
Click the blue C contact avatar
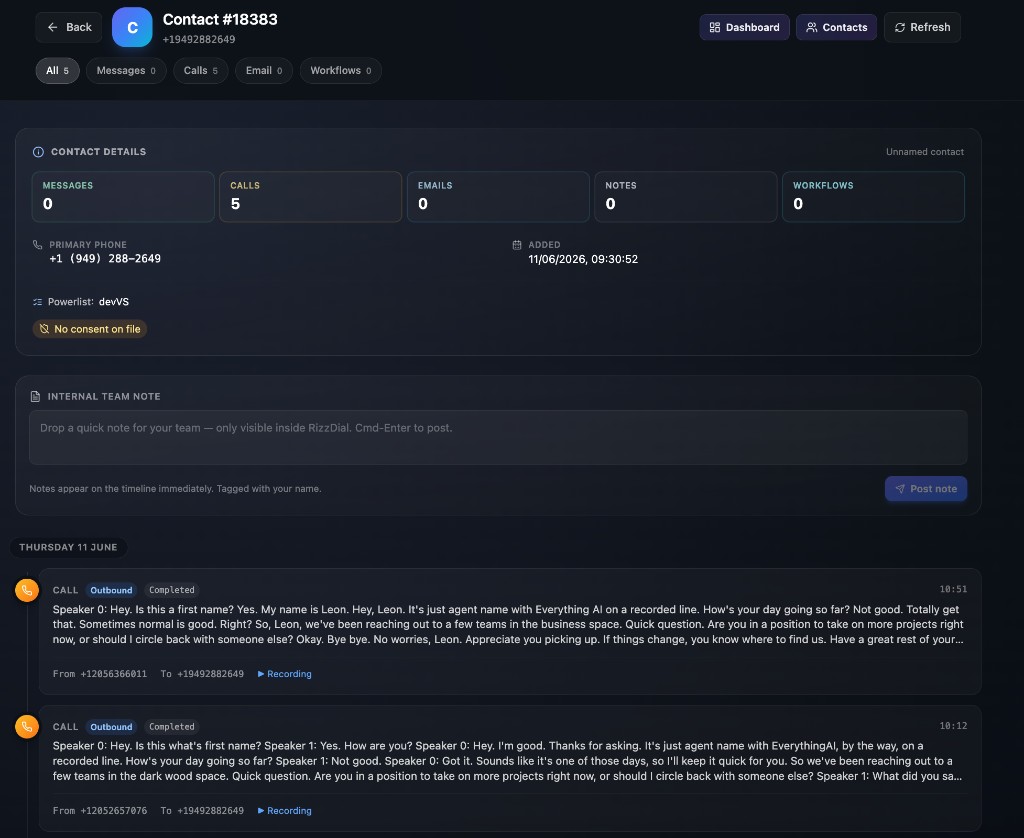point(132,27)
